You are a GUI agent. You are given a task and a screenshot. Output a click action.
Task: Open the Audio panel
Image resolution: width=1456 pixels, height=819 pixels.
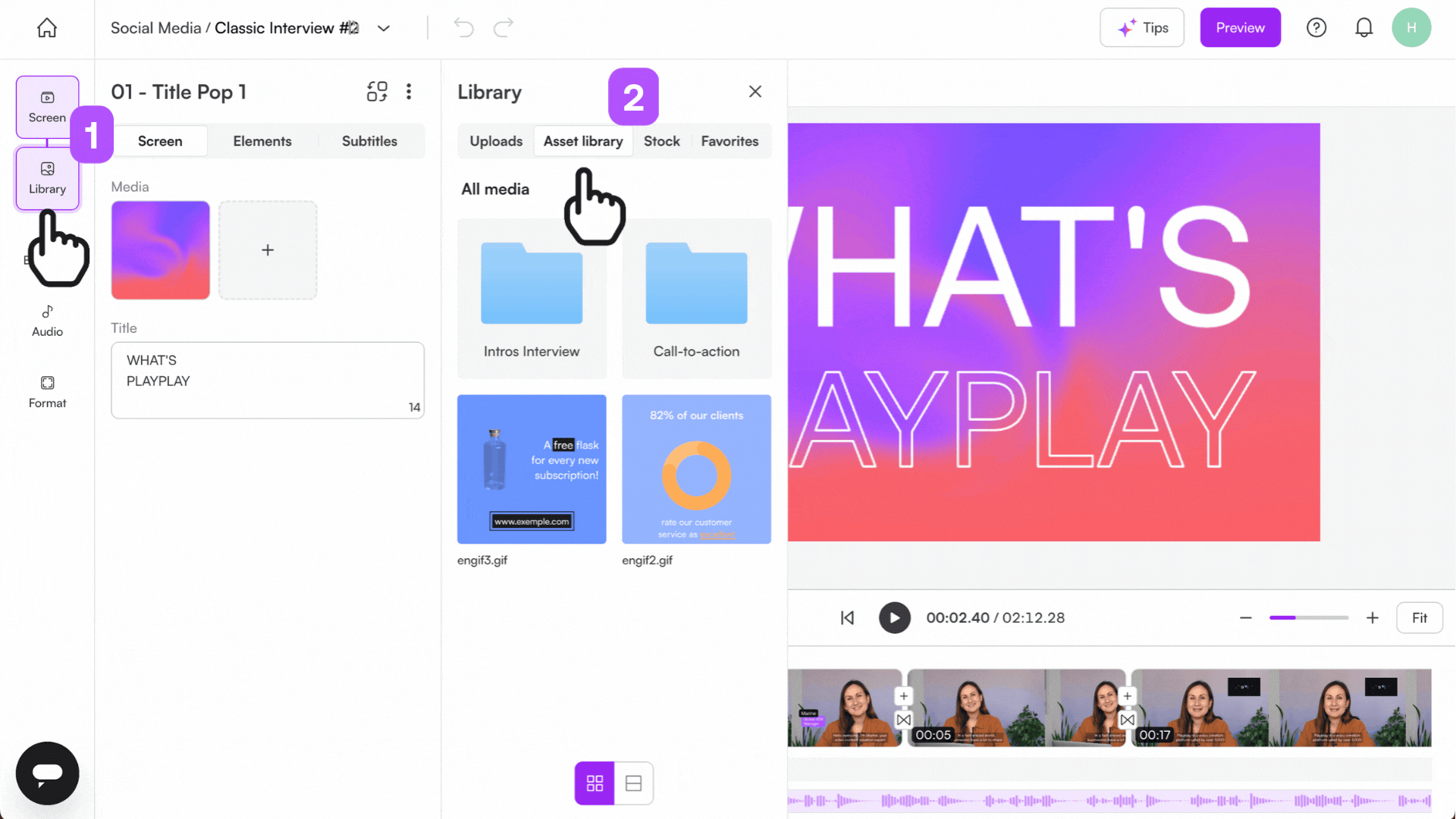point(46,320)
